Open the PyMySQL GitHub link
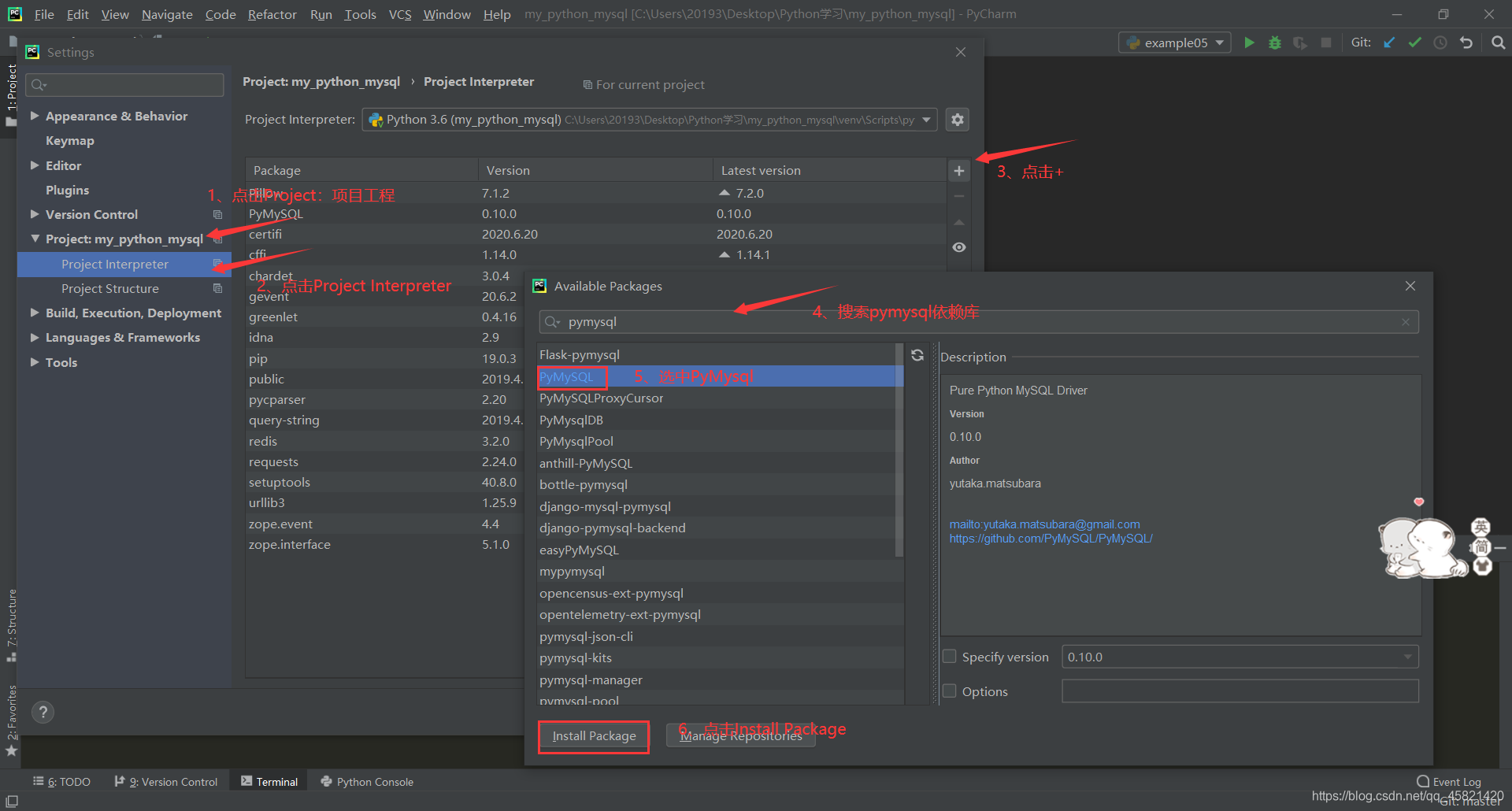1512x811 pixels. coord(1051,539)
